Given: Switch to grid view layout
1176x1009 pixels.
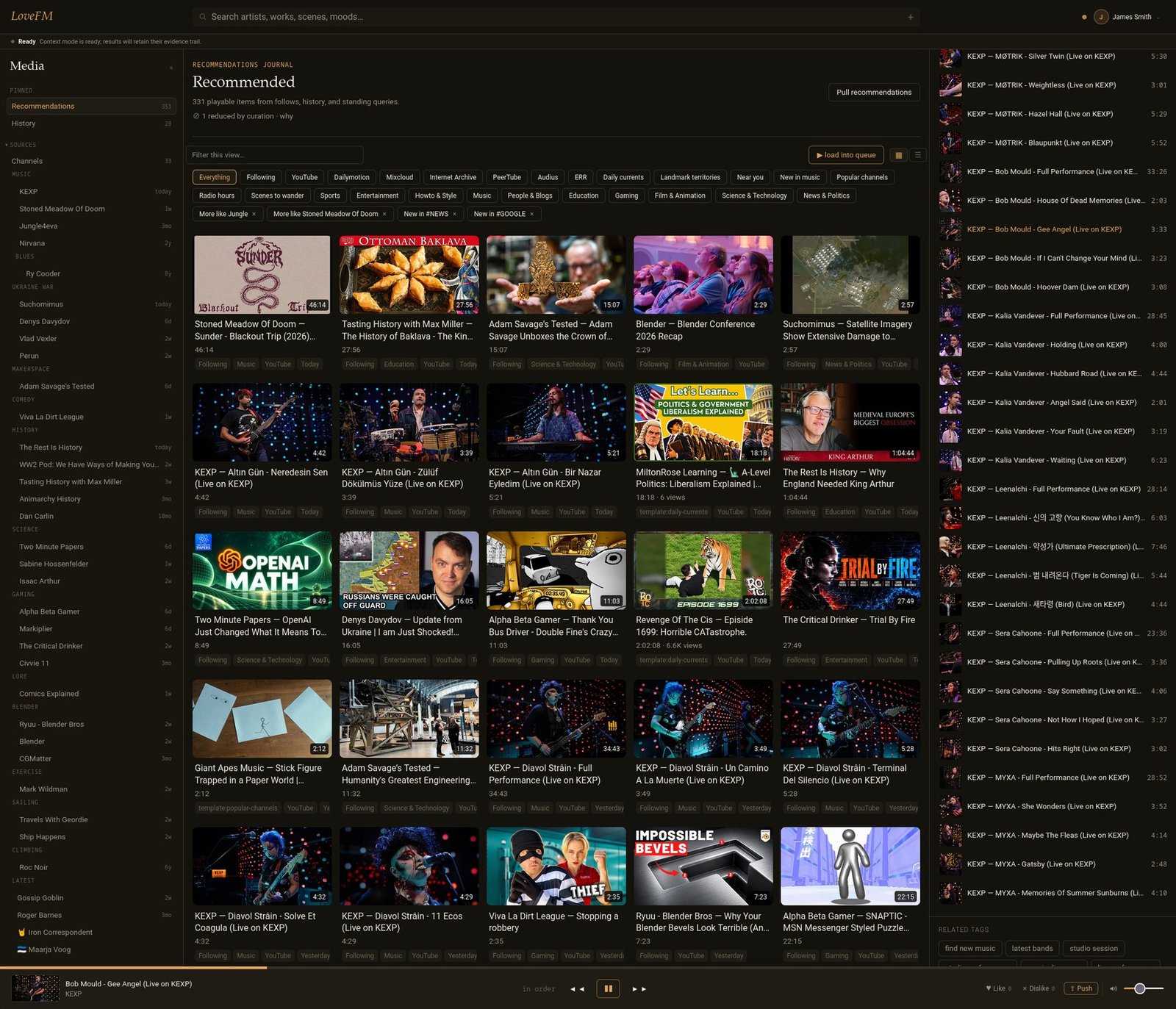Looking at the screenshot, I should click(897, 155).
